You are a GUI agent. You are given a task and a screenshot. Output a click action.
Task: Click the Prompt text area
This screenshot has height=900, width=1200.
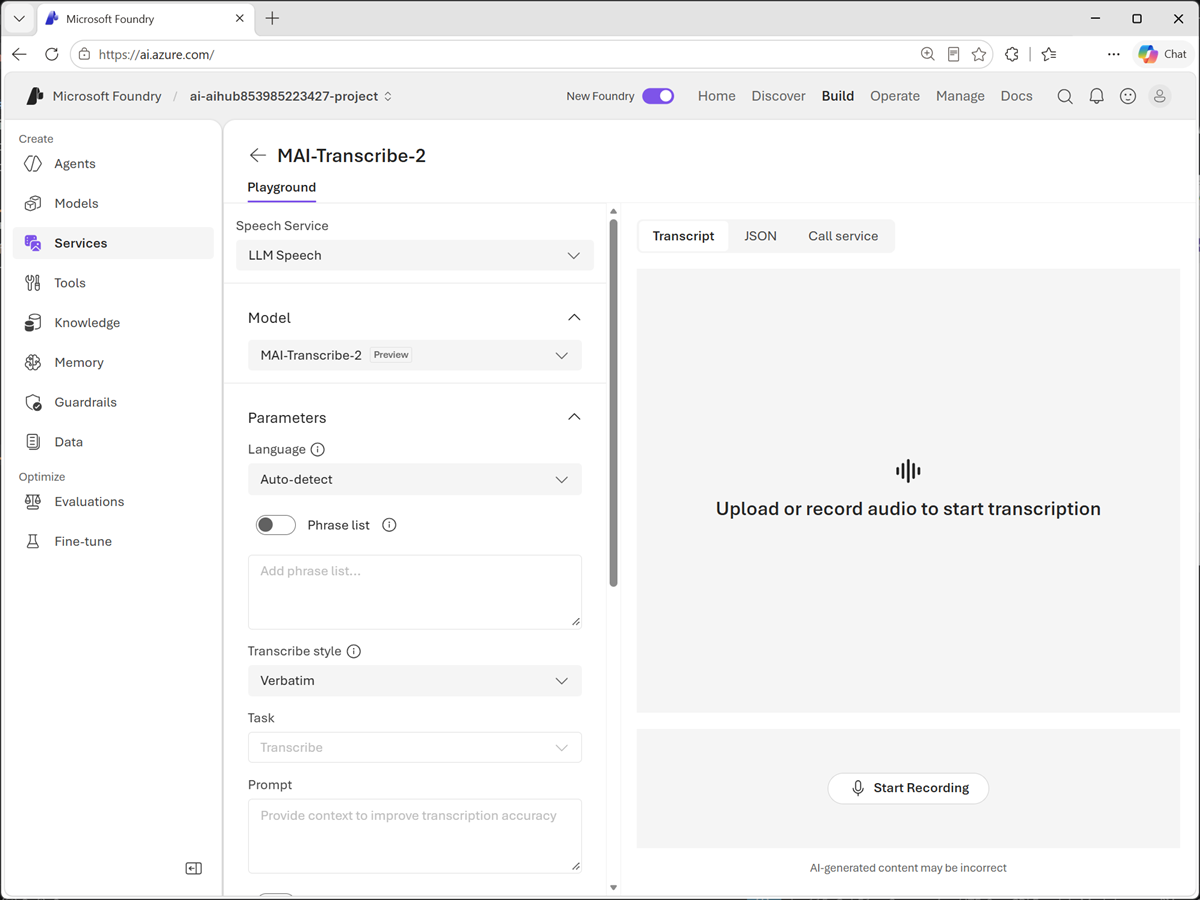point(415,836)
